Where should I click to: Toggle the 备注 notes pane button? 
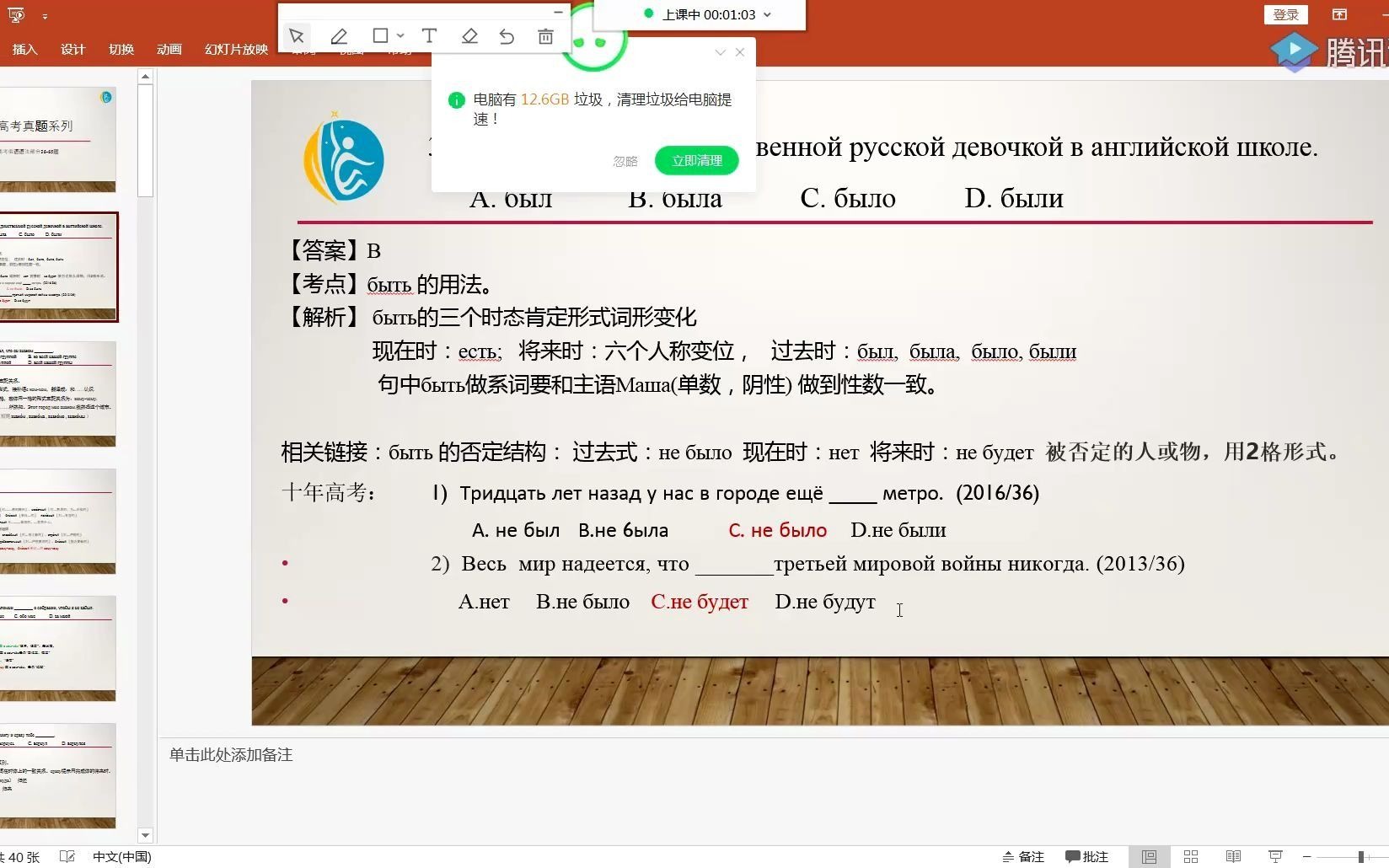(1023, 857)
